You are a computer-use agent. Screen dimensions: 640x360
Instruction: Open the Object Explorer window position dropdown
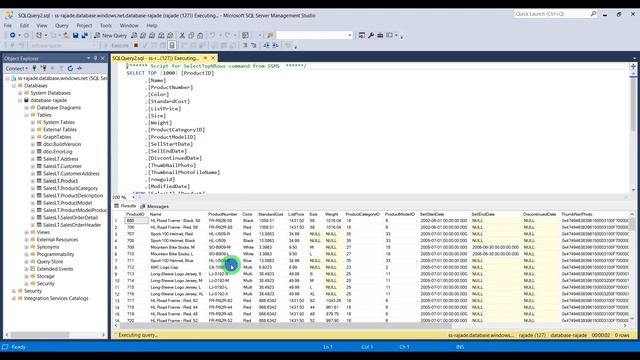click(x=89, y=58)
